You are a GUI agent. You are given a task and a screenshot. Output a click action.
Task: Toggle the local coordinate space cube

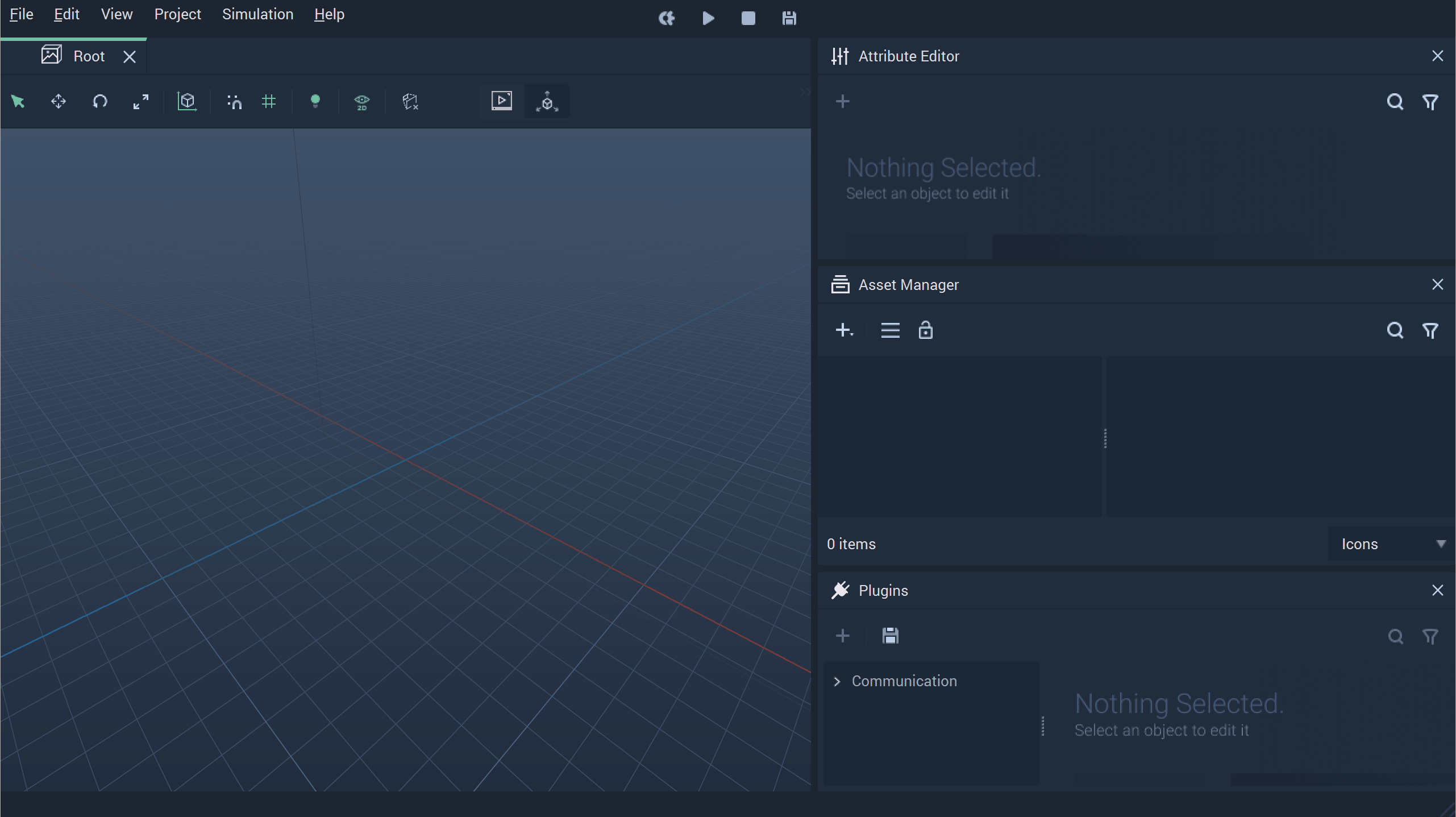pyautogui.click(x=187, y=102)
